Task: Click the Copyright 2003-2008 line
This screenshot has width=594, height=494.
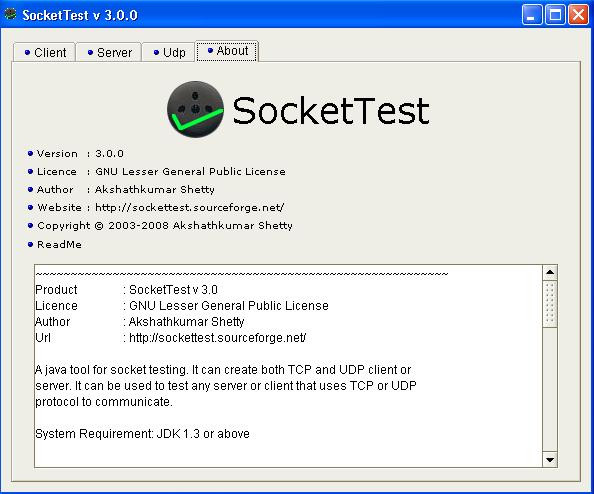Action: [160, 225]
